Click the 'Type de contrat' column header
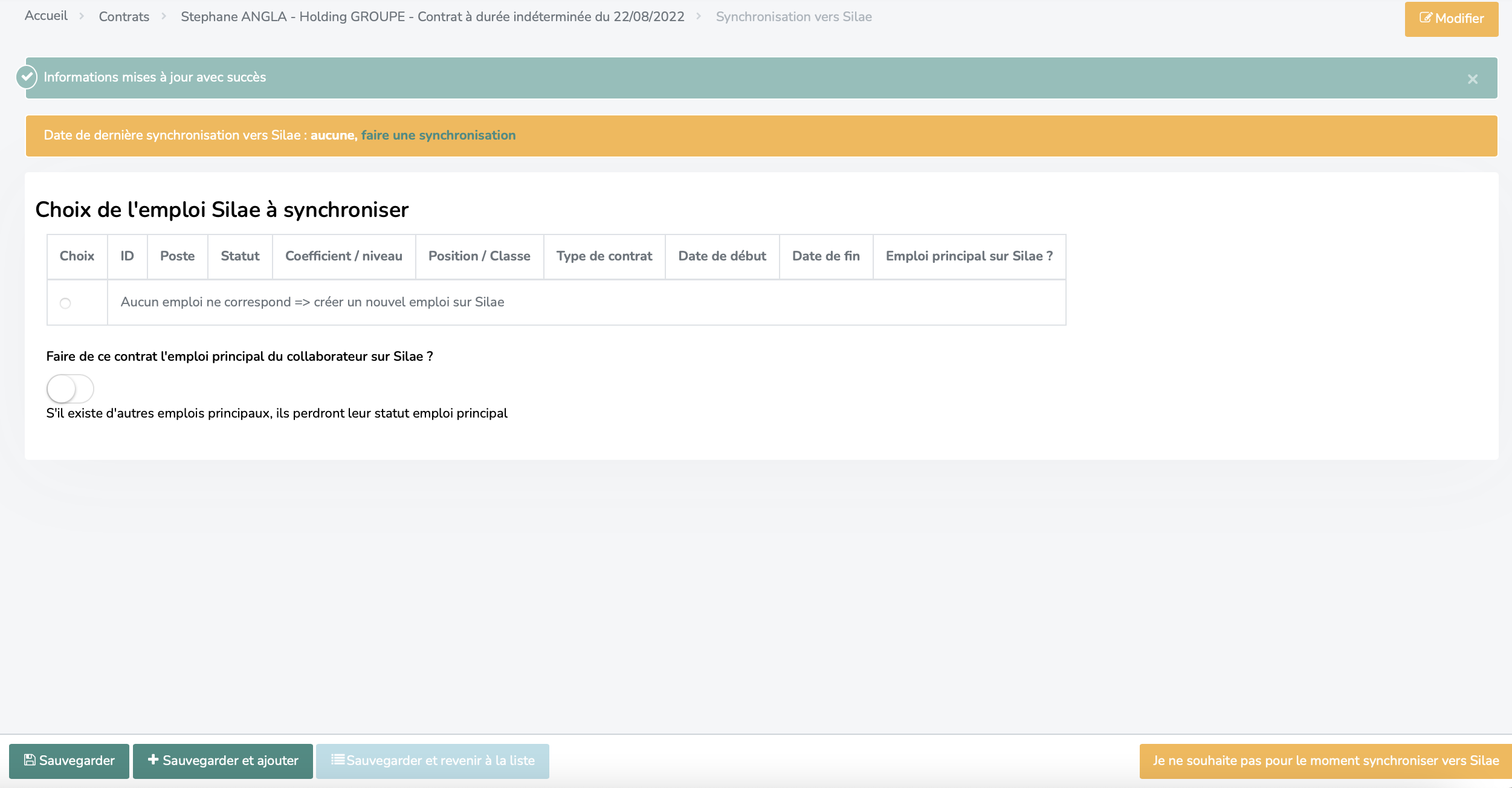 tap(604, 256)
